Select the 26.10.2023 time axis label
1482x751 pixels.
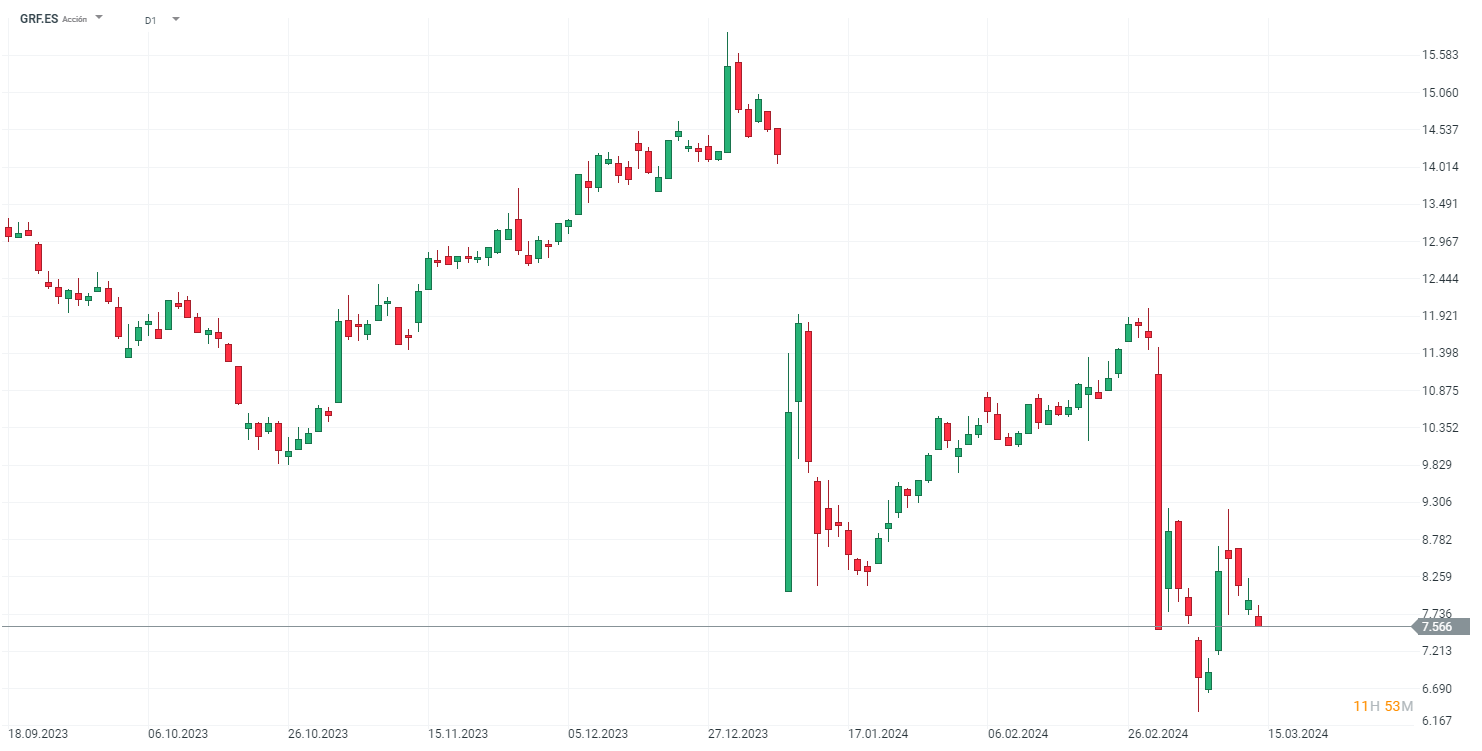click(x=318, y=733)
